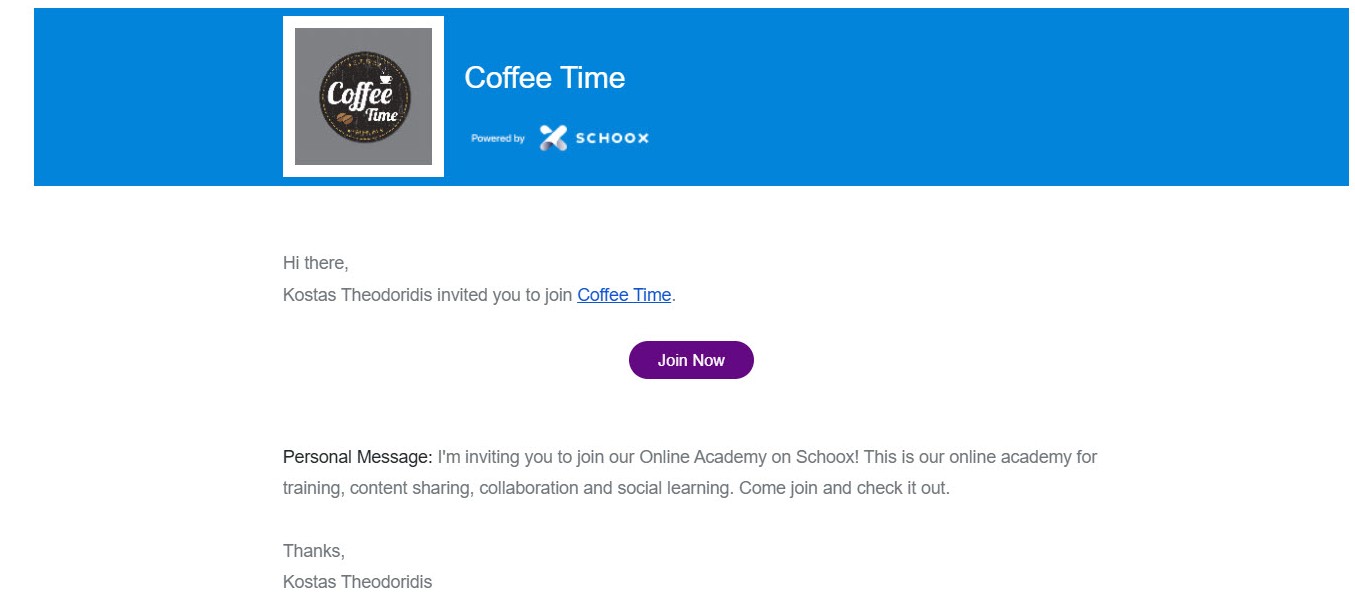Click the Coffee Time round logo image

(x=363, y=97)
